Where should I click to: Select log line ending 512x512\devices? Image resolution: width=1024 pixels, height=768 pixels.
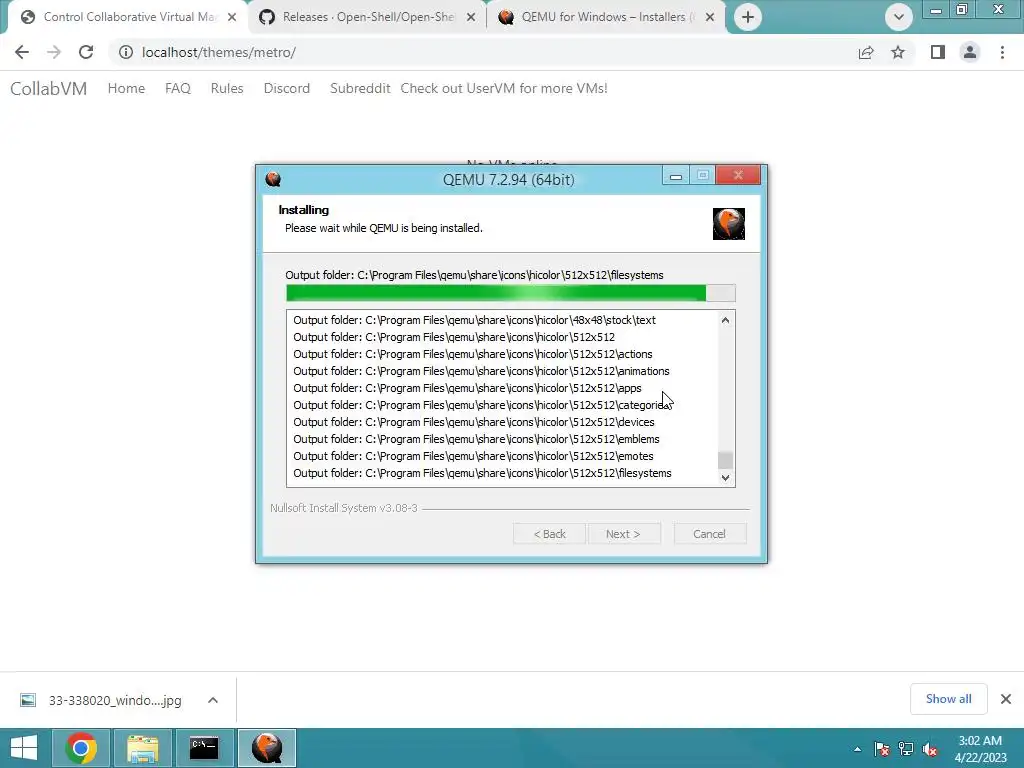click(473, 422)
